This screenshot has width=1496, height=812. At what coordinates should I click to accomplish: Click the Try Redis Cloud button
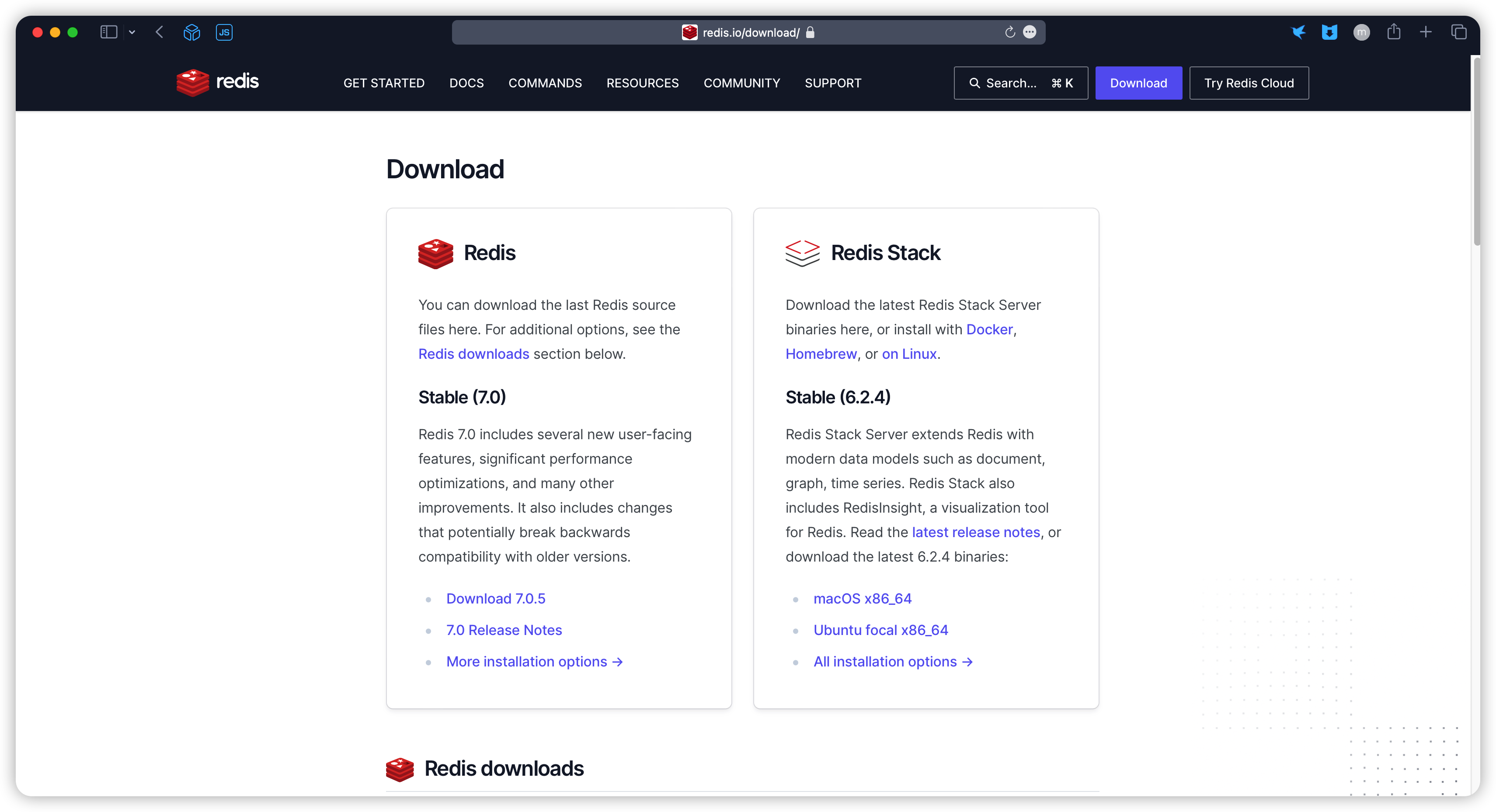1249,83
